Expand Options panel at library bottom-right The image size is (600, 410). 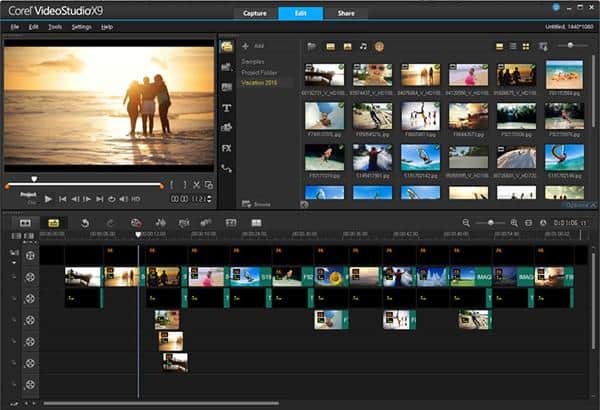click(578, 204)
